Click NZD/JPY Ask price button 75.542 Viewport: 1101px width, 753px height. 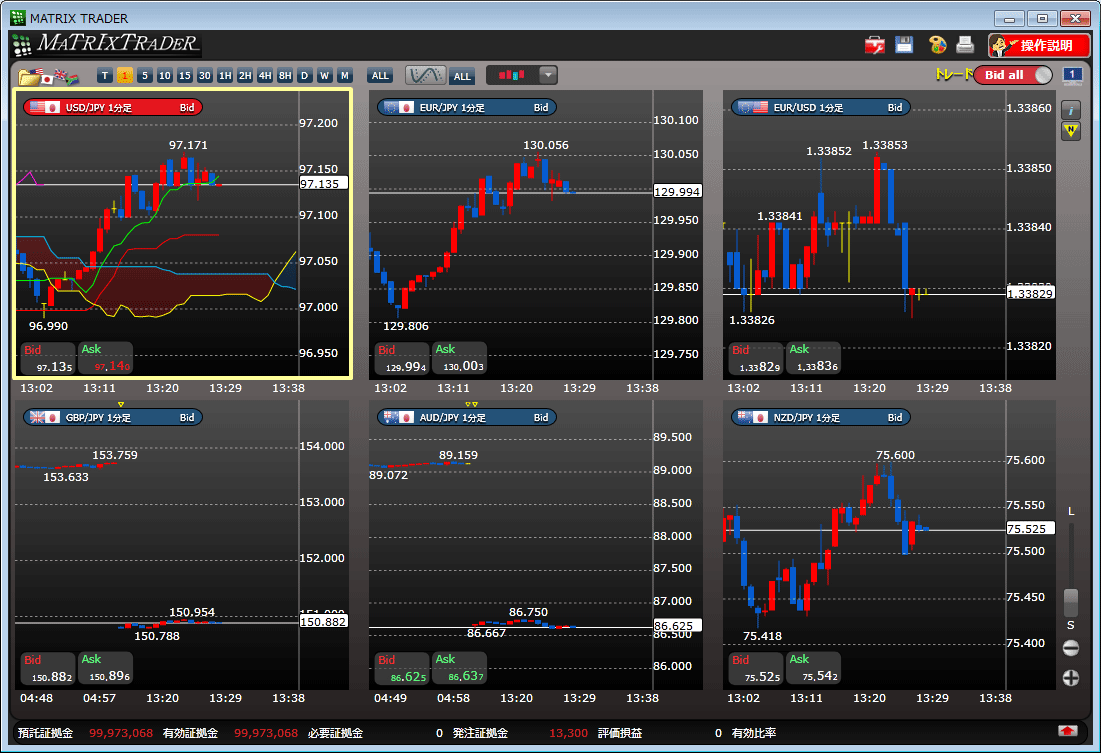[x=813, y=669]
